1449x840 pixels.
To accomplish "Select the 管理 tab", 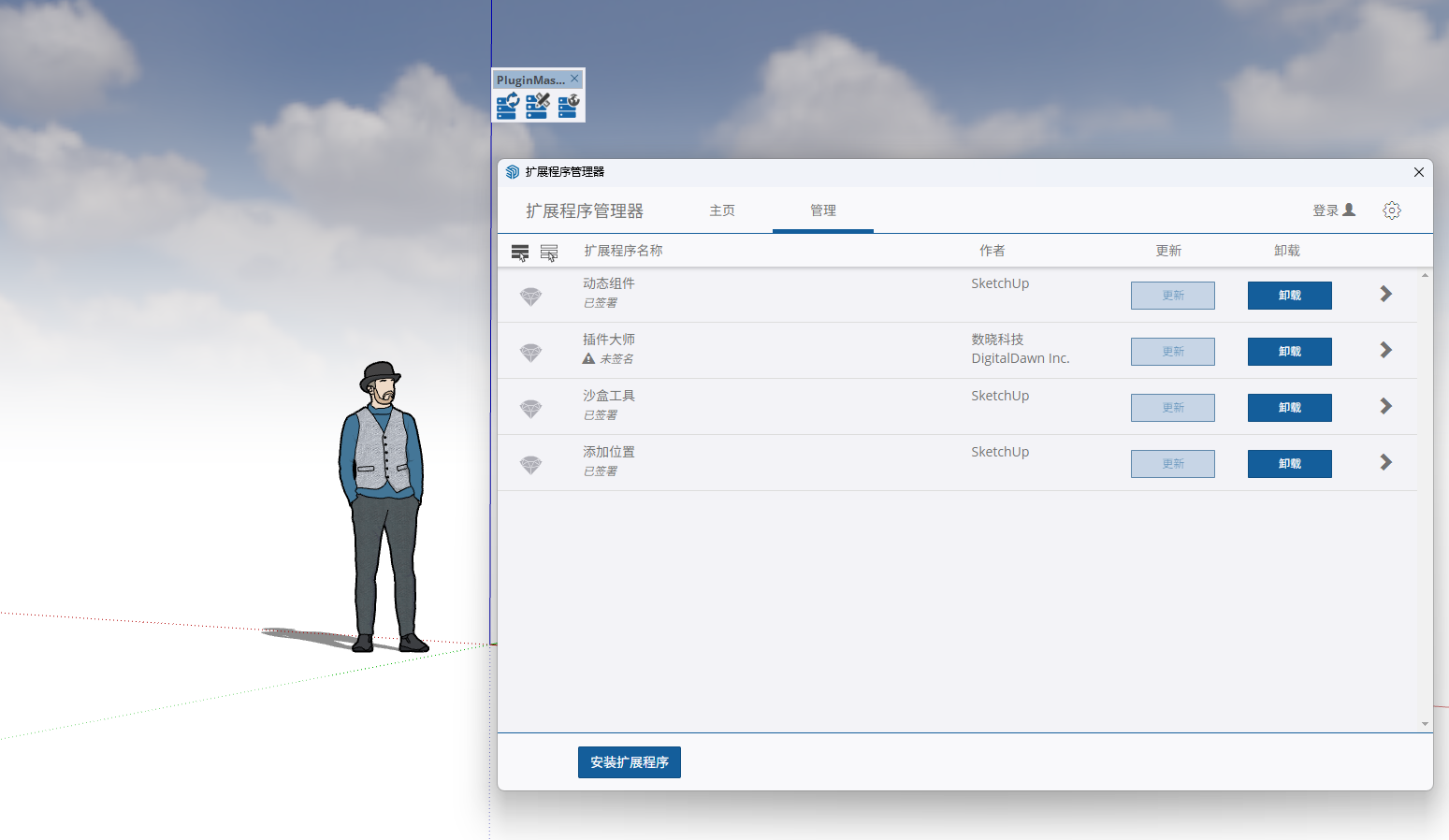I will pos(823,210).
